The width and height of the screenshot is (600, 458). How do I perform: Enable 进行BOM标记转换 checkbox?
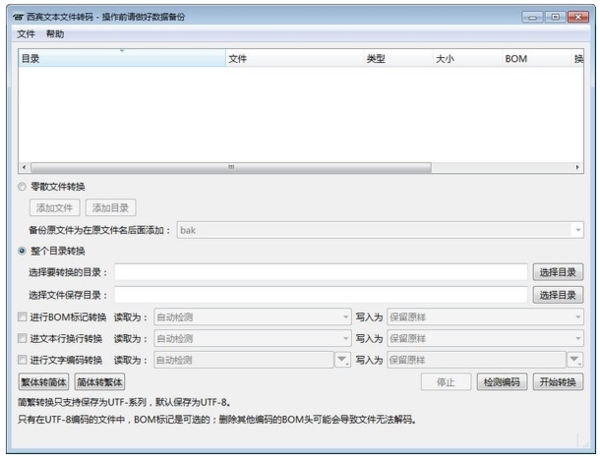point(23,317)
